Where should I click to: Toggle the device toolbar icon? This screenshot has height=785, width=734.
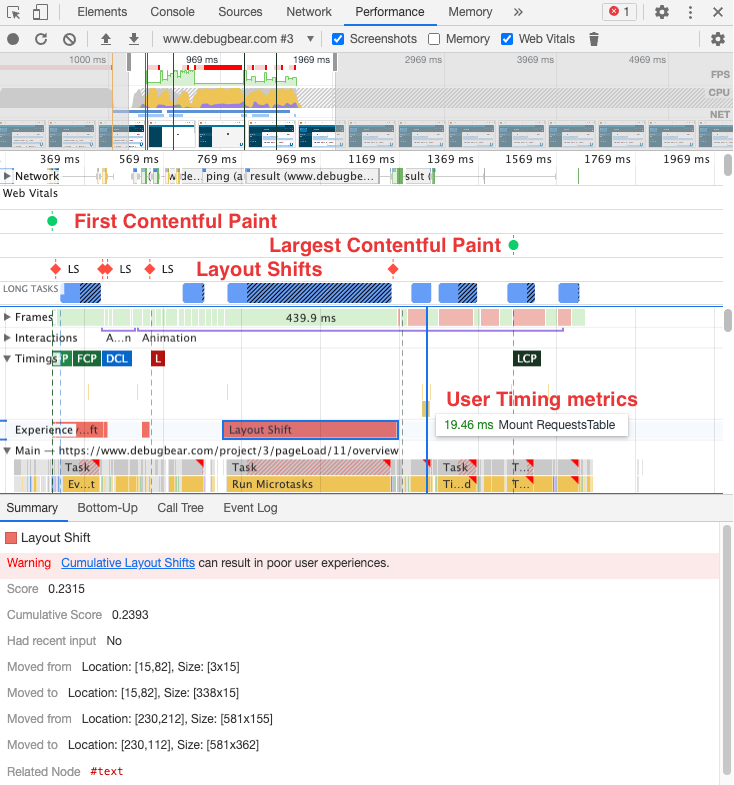point(40,12)
